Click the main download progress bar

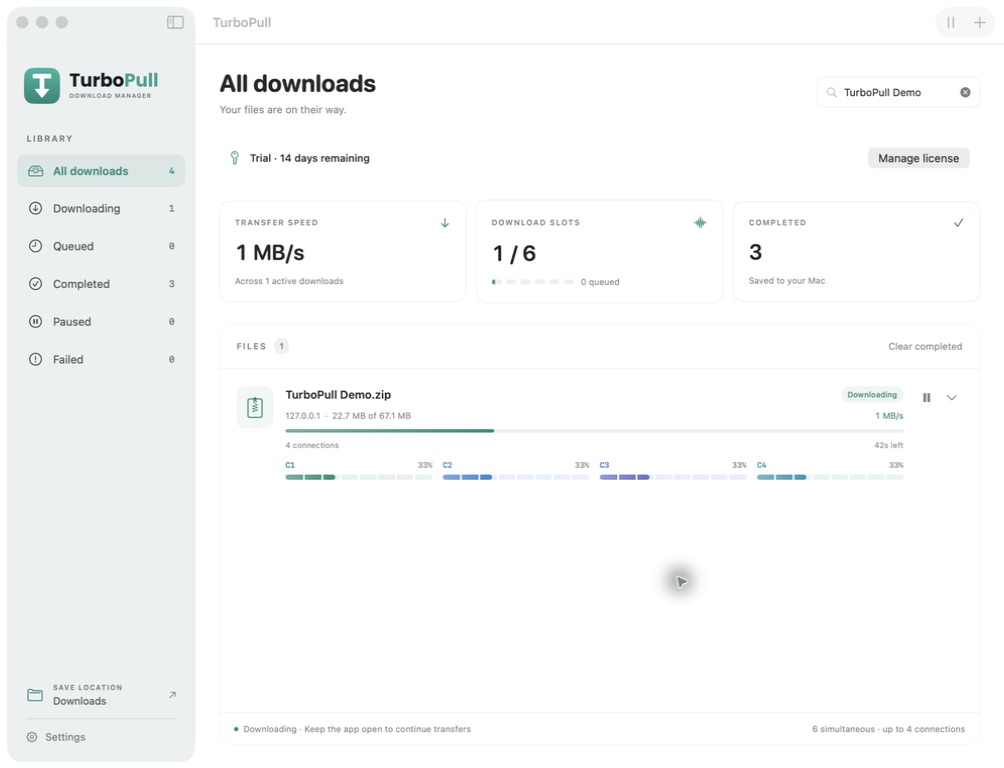tap(594, 430)
